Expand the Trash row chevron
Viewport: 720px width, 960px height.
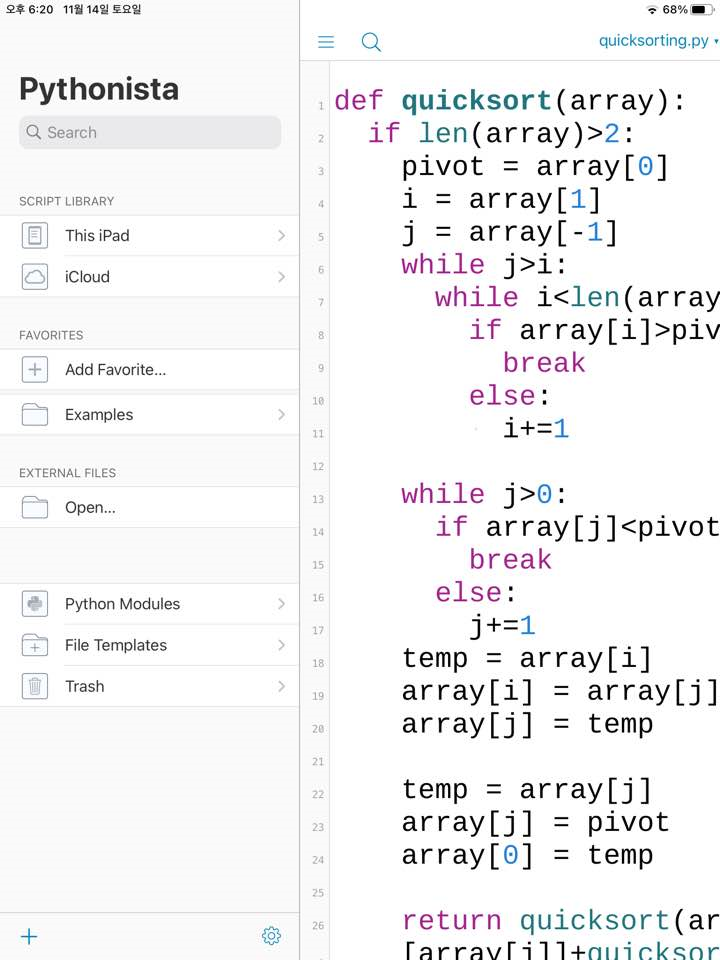click(x=281, y=686)
